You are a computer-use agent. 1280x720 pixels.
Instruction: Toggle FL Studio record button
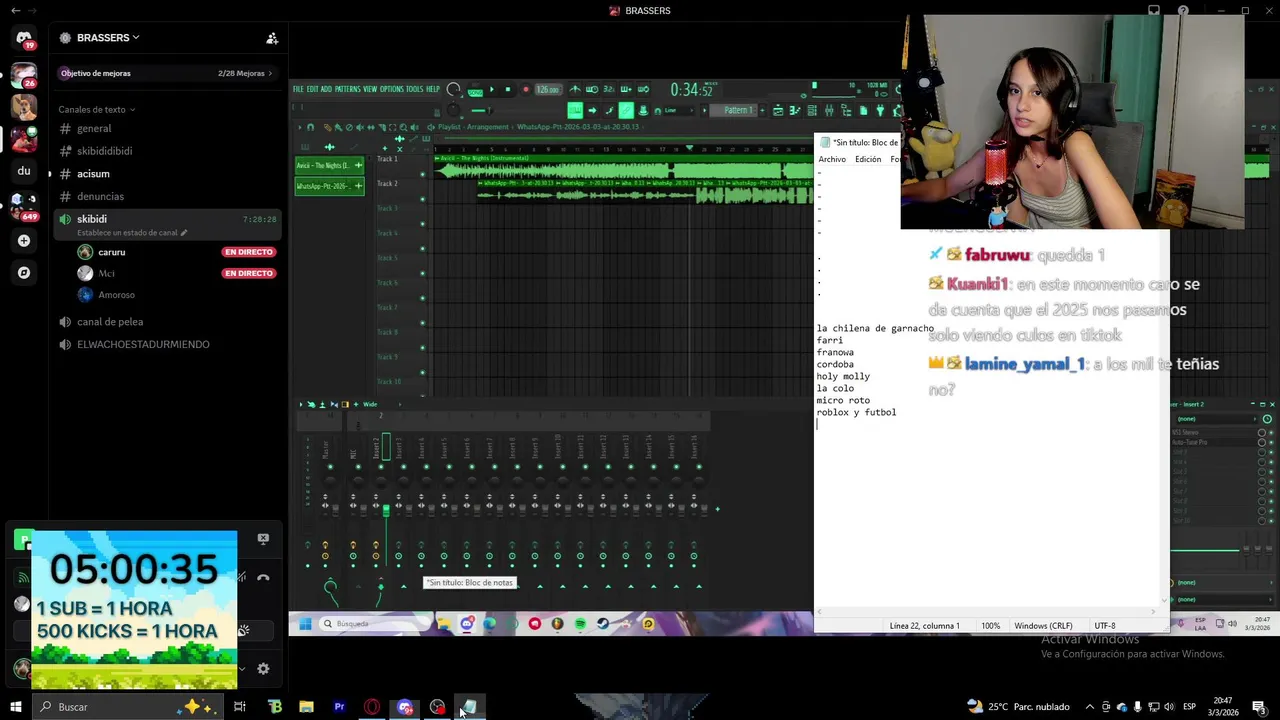click(x=526, y=89)
